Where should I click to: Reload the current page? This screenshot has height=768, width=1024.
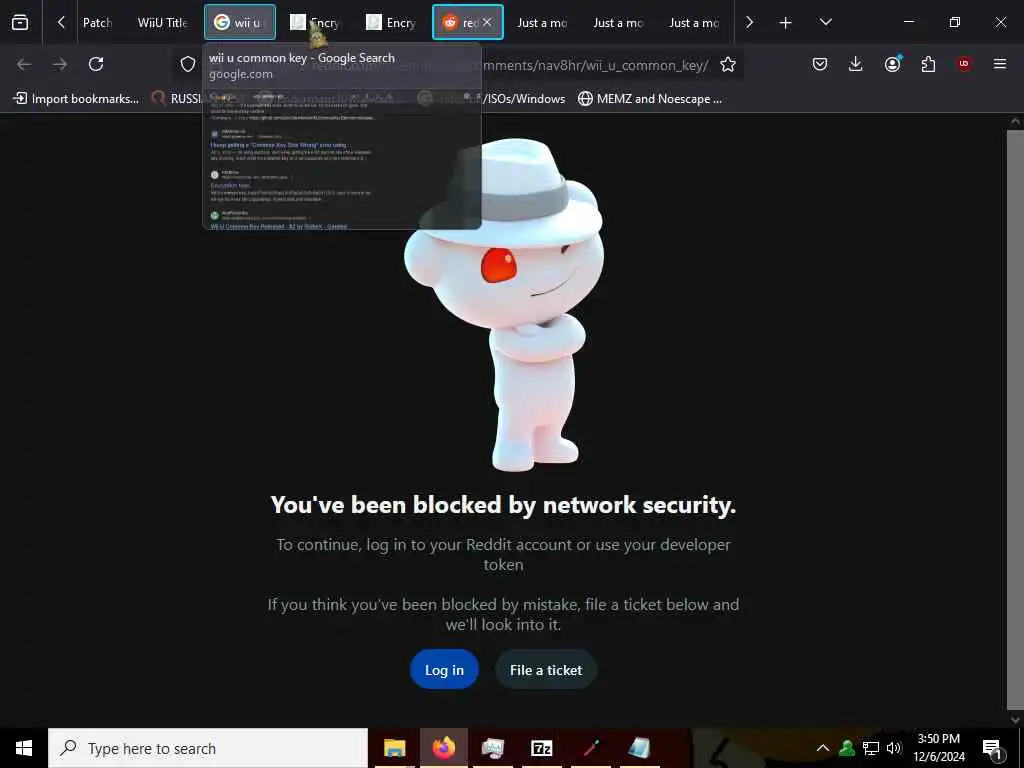pyautogui.click(x=96, y=64)
